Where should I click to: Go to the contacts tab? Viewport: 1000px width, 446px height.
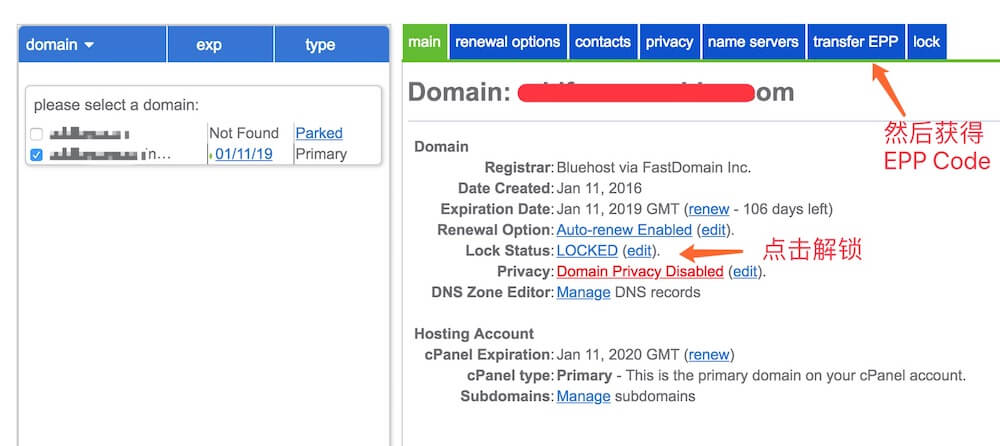pyautogui.click(x=602, y=42)
